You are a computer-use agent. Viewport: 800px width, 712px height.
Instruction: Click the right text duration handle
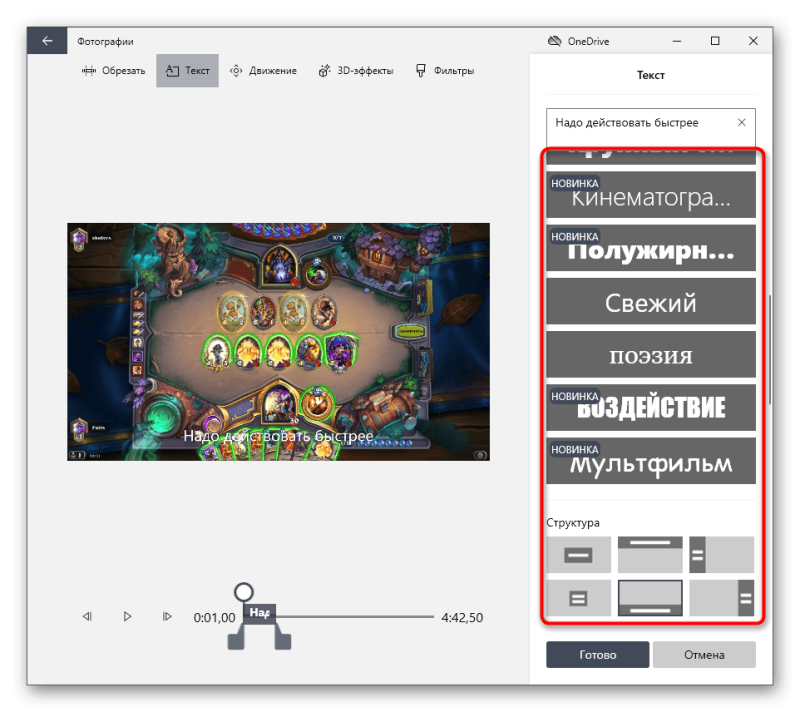(x=283, y=642)
